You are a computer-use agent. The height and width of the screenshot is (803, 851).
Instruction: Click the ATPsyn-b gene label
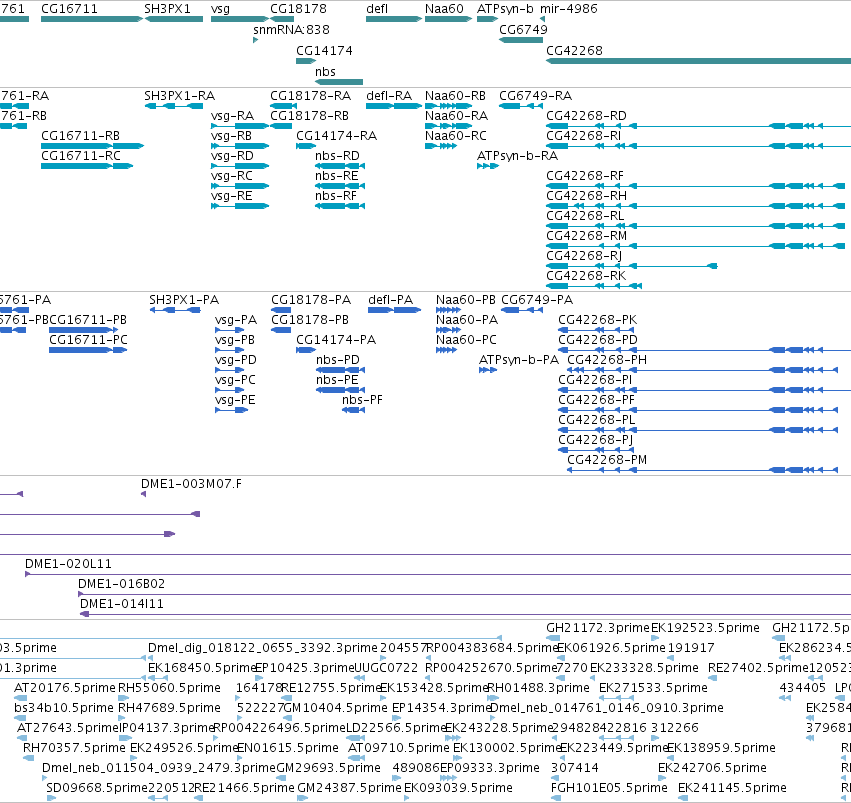tap(505, 9)
